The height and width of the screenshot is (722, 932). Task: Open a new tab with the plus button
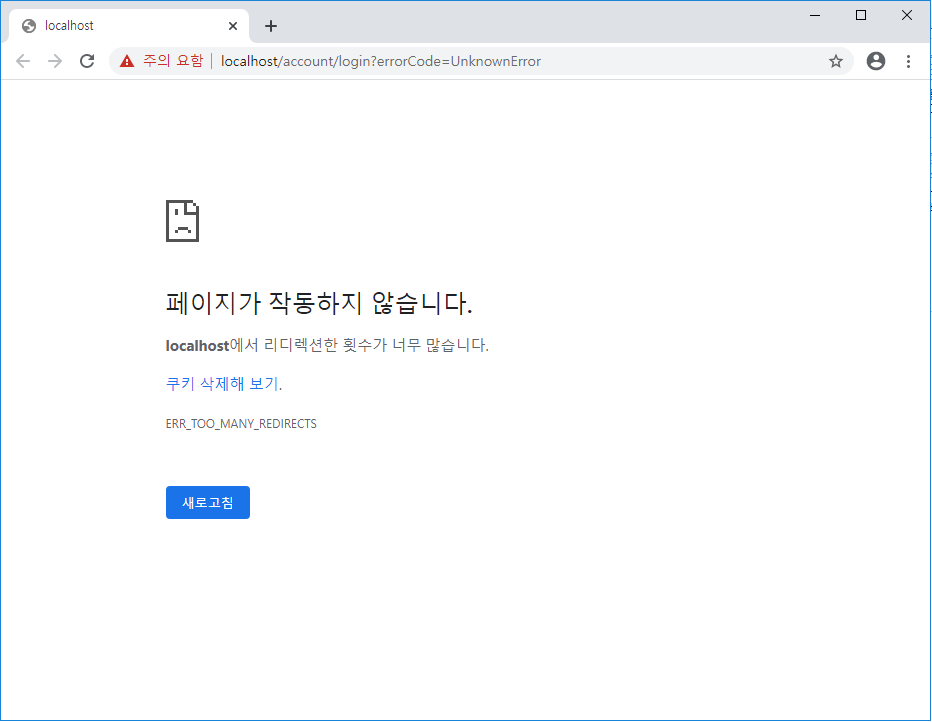pyautogui.click(x=271, y=26)
